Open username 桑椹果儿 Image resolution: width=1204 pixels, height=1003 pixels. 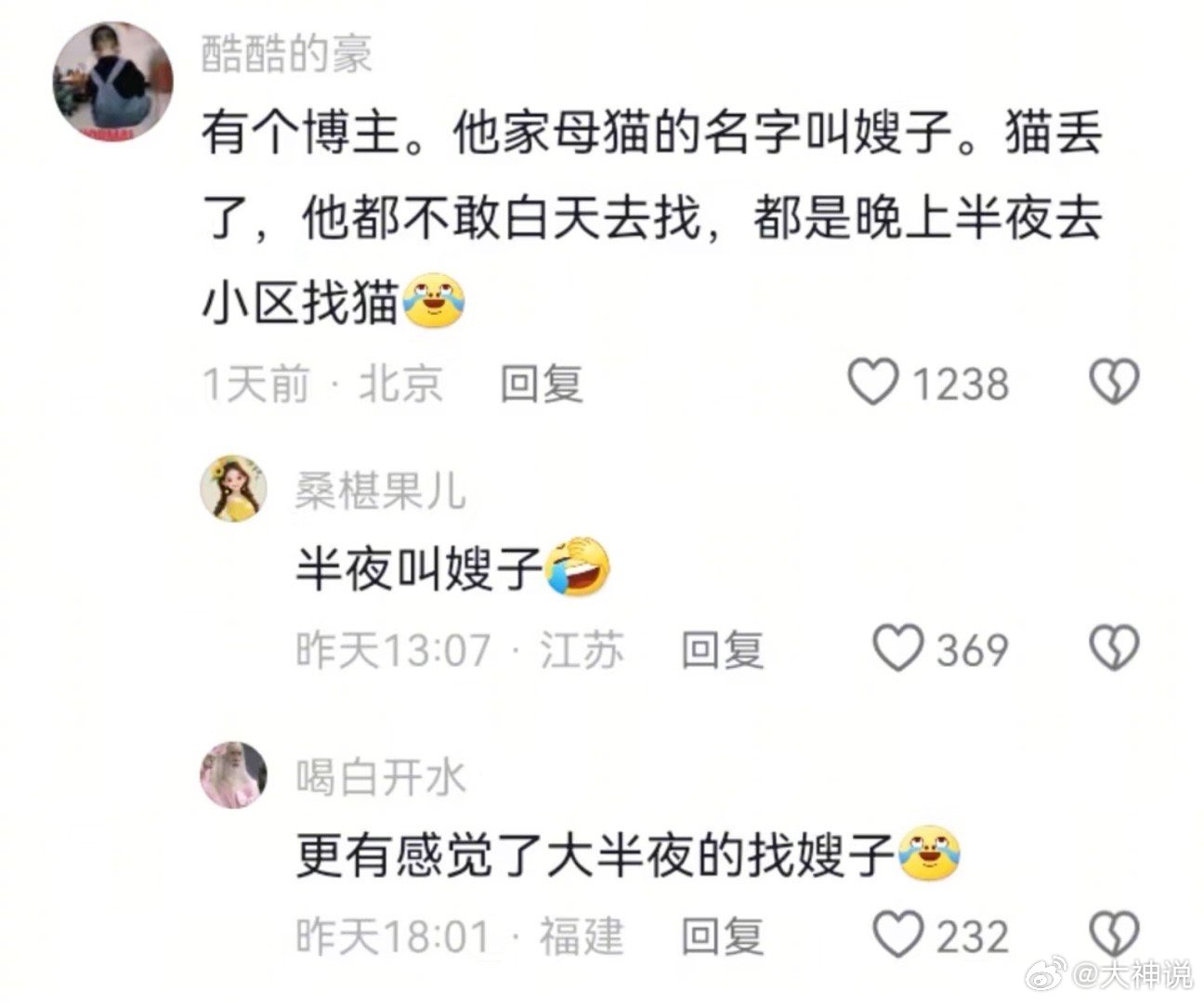380,489
